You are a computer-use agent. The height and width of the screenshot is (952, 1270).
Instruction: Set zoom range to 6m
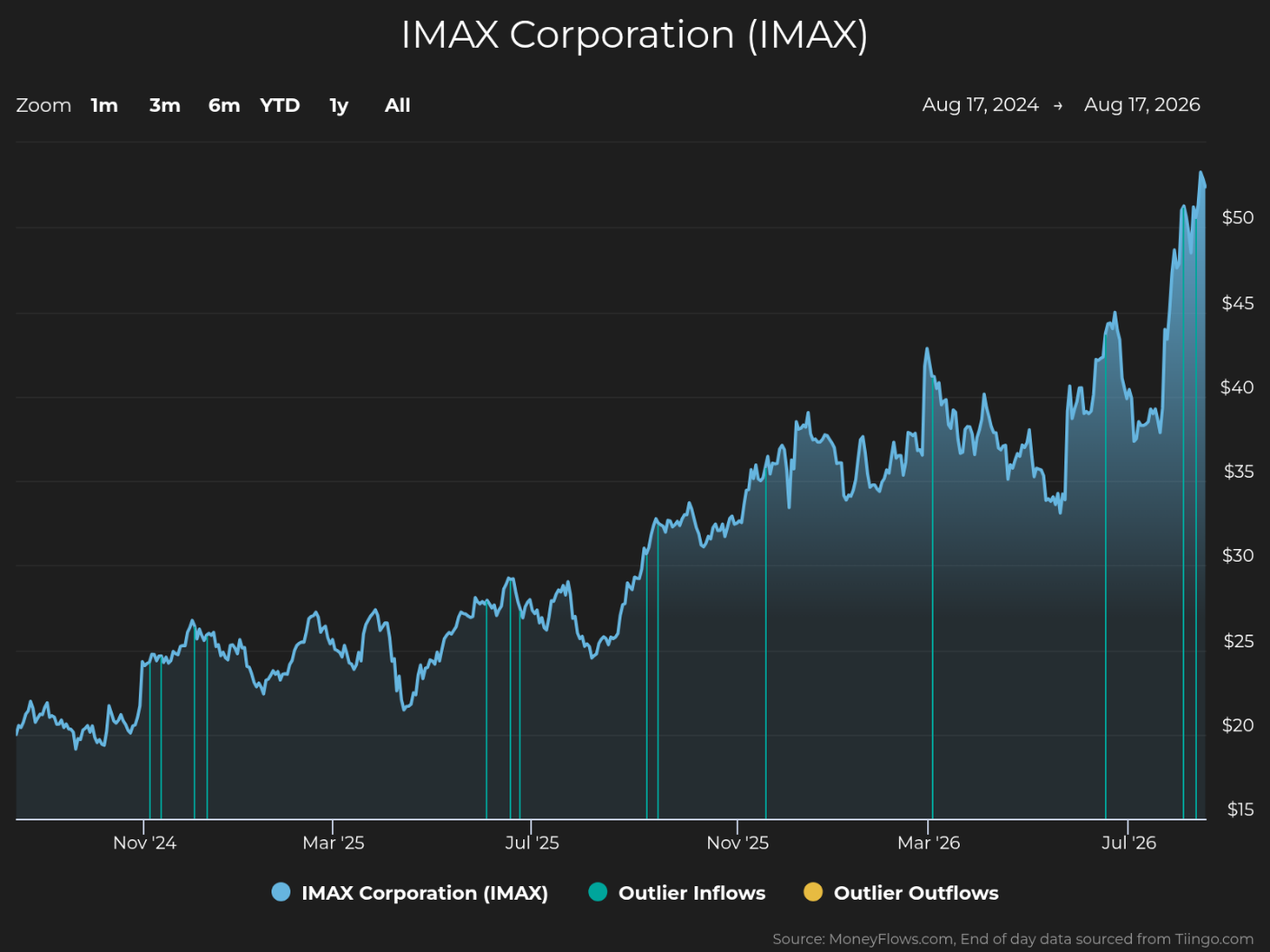(x=225, y=105)
